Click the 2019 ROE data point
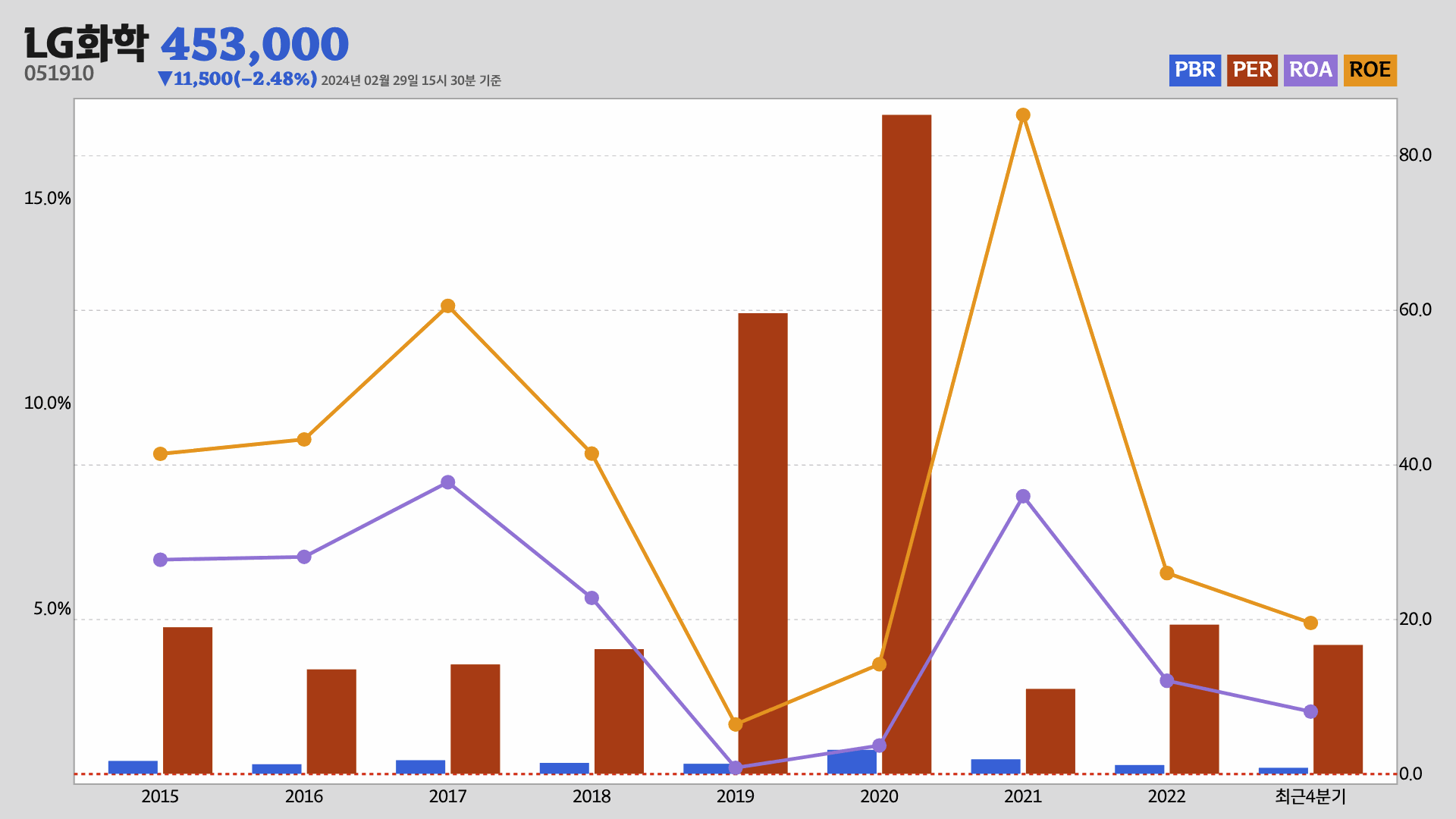The width and height of the screenshot is (1456, 819). 736,724
